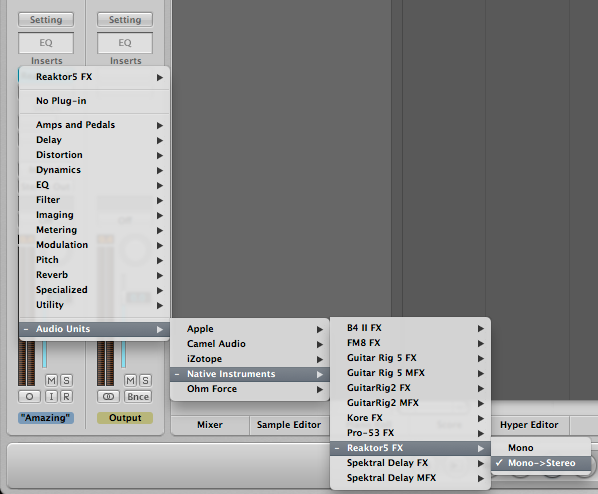The width and height of the screenshot is (598, 494).
Task: Adjust the Amazing channel blue volume fader
Action: coord(45,355)
